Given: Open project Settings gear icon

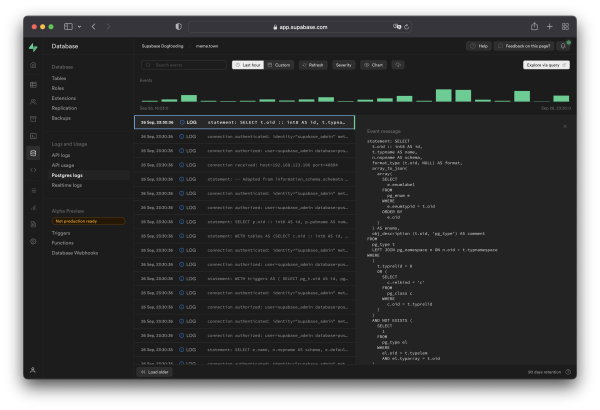Looking at the screenshot, I should 34,240.
